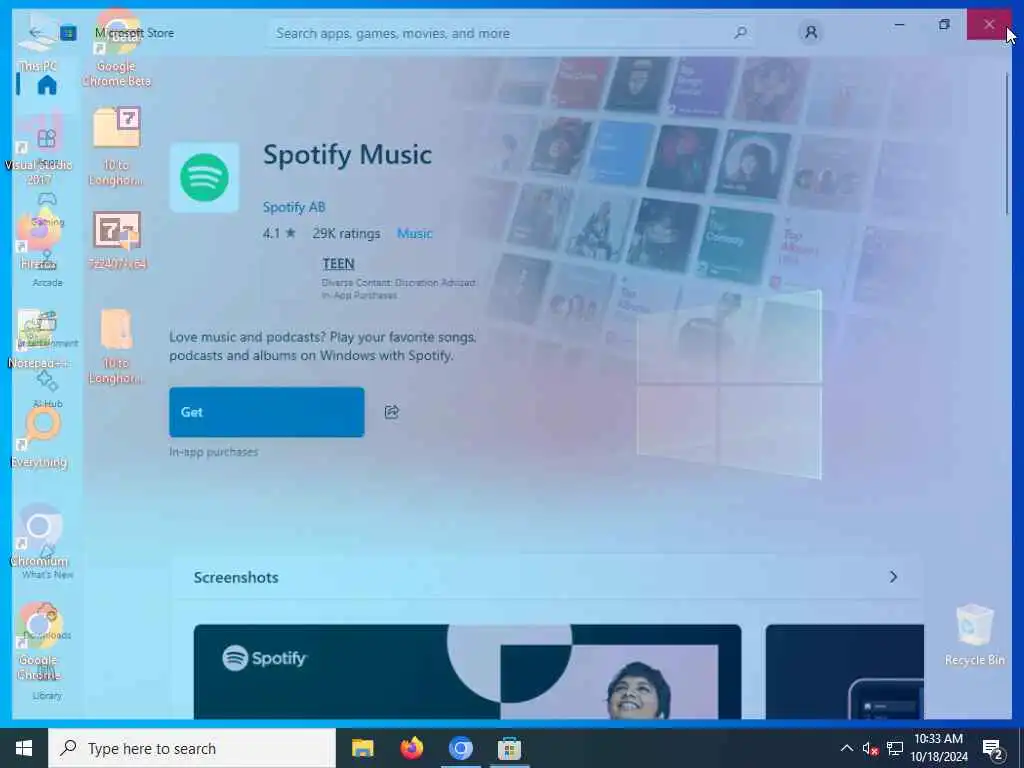Open Downloads in Store sidebar
This screenshot has width=1024, height=768.
click(46, 622)
